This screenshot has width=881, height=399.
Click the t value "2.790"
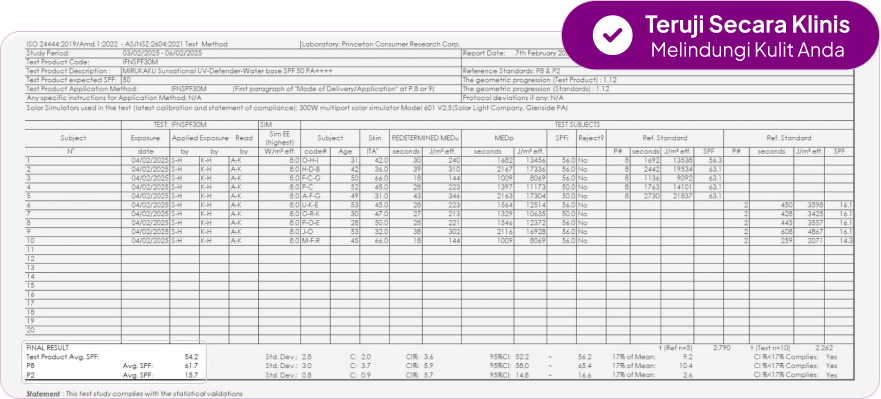point(721,348)
